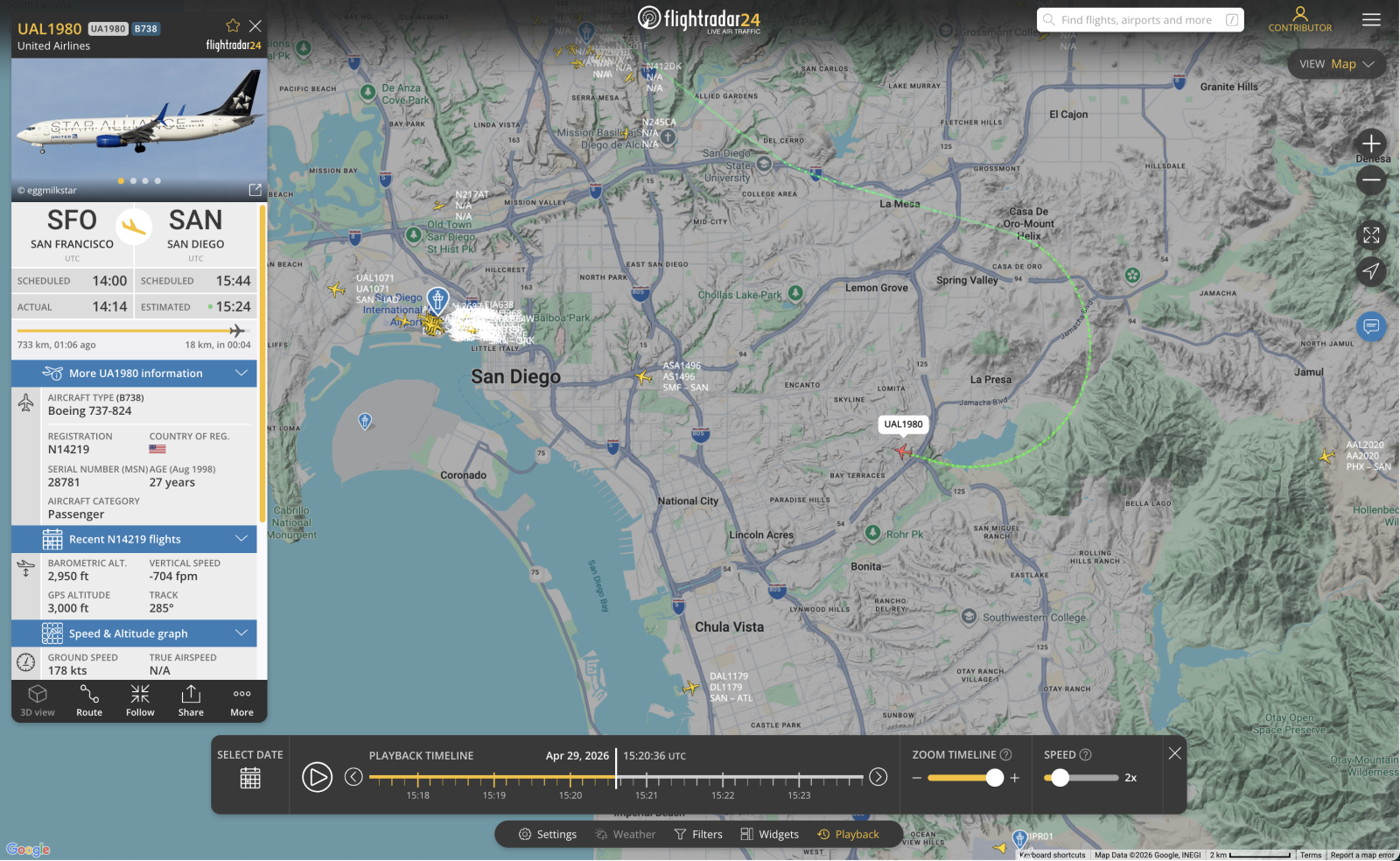Enter fullscreen map view
Image resolution: width=1400 pixels, height=861 pixels.
click(x=1370, y=234)
